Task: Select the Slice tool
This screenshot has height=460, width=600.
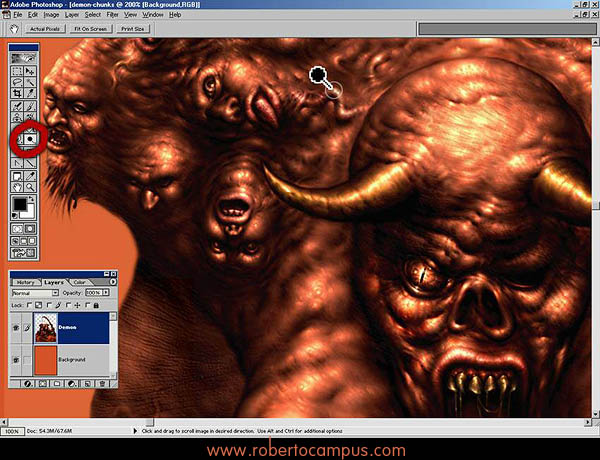Action: [30, 93]
